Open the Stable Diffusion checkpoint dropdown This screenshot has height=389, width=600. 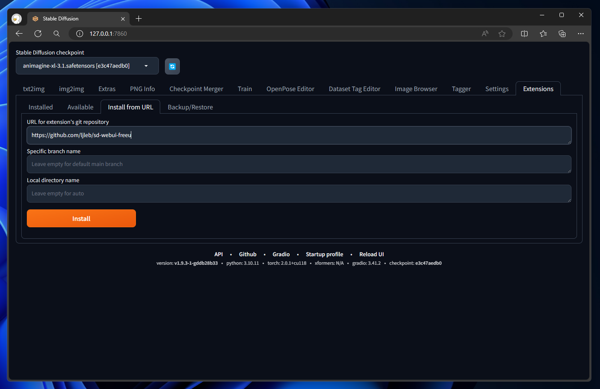click(x=87, y=66)
